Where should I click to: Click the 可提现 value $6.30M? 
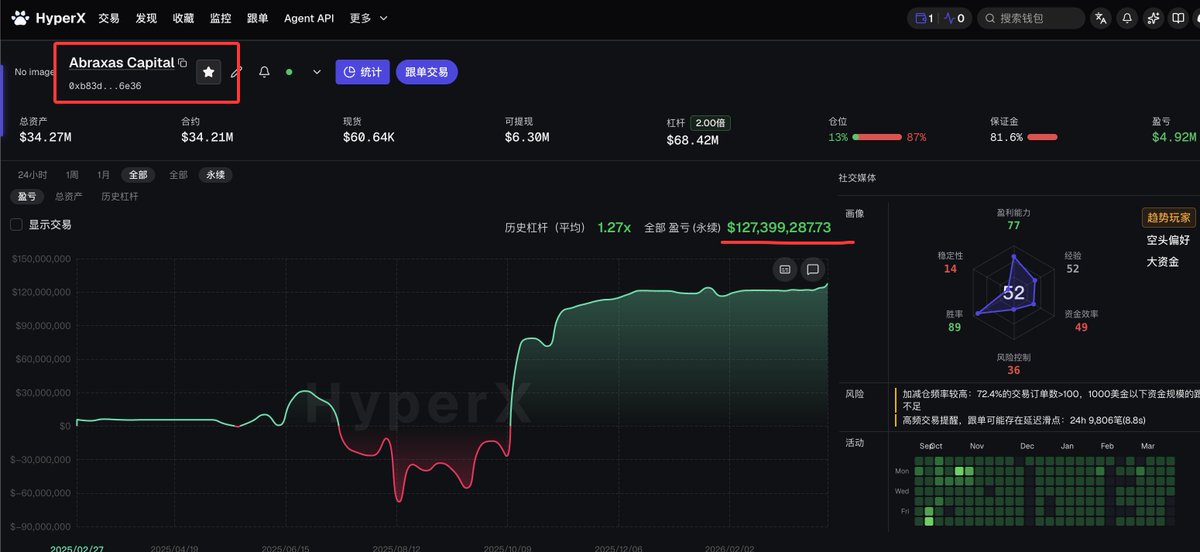527,138
